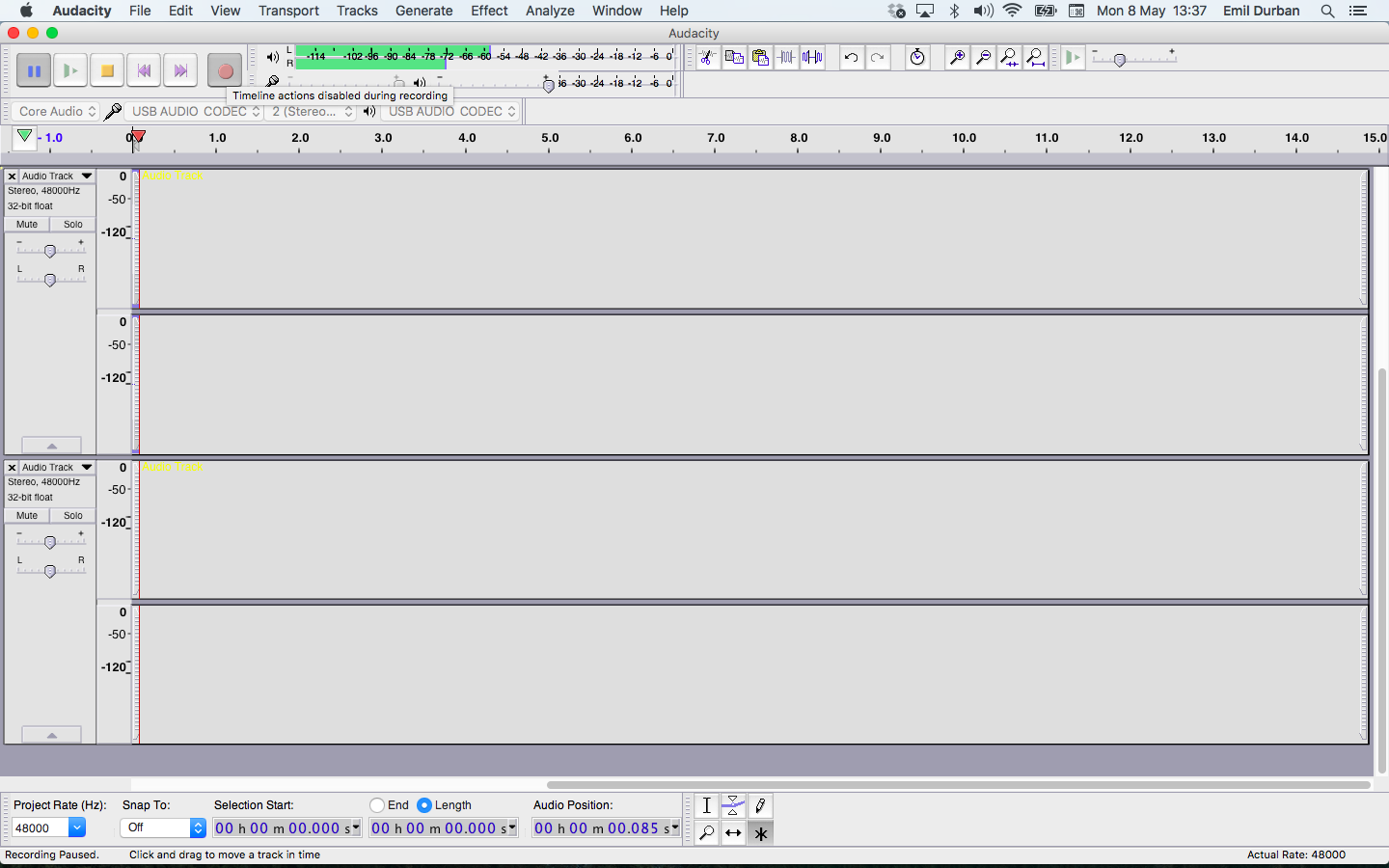Open first Audio Track name dropdown menu
The width and height of the screenshot is (1389, 868).
[x=58, y=176]
